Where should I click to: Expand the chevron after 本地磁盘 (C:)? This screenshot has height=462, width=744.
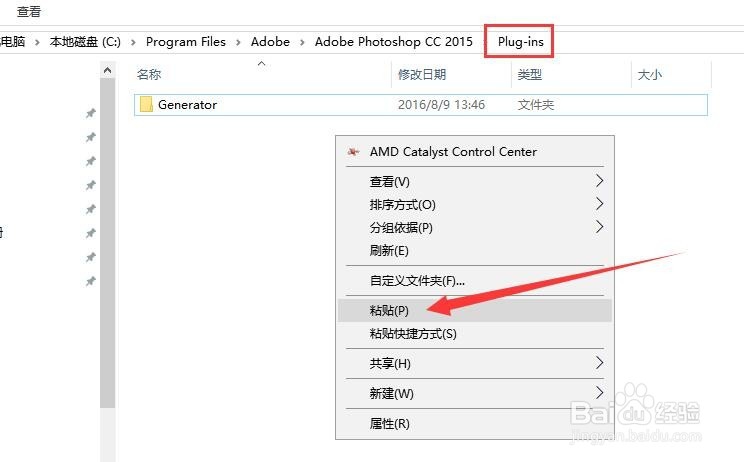pyautogui.click(x=133, y=42)
